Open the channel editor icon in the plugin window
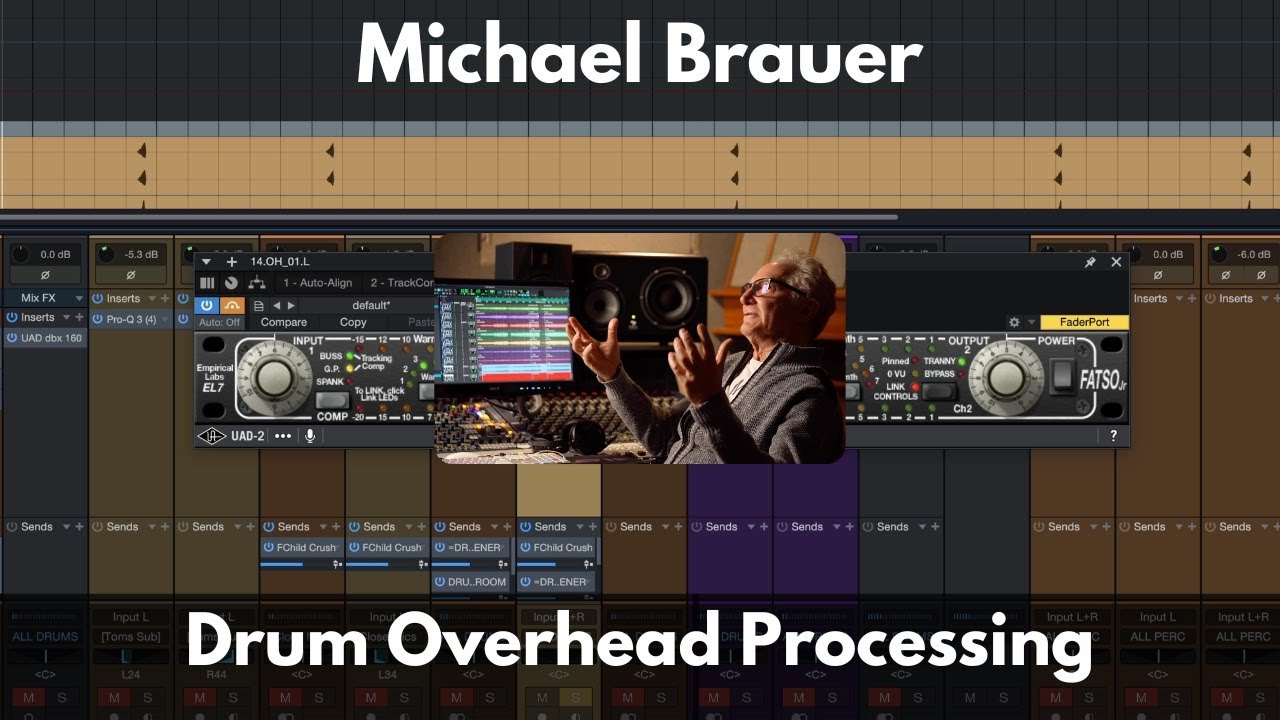Screen dimensions: 1280x720 (207, 283)
